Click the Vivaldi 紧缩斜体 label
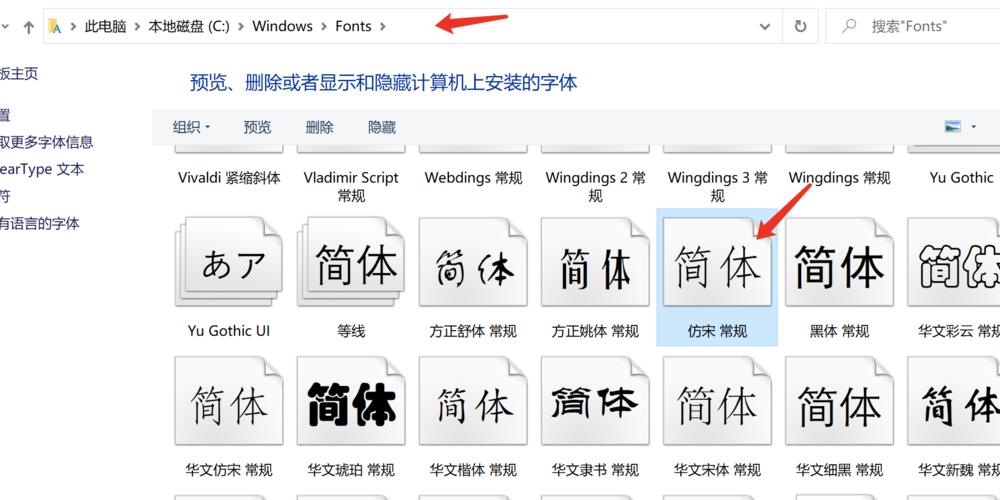 [x=229, y=178]
